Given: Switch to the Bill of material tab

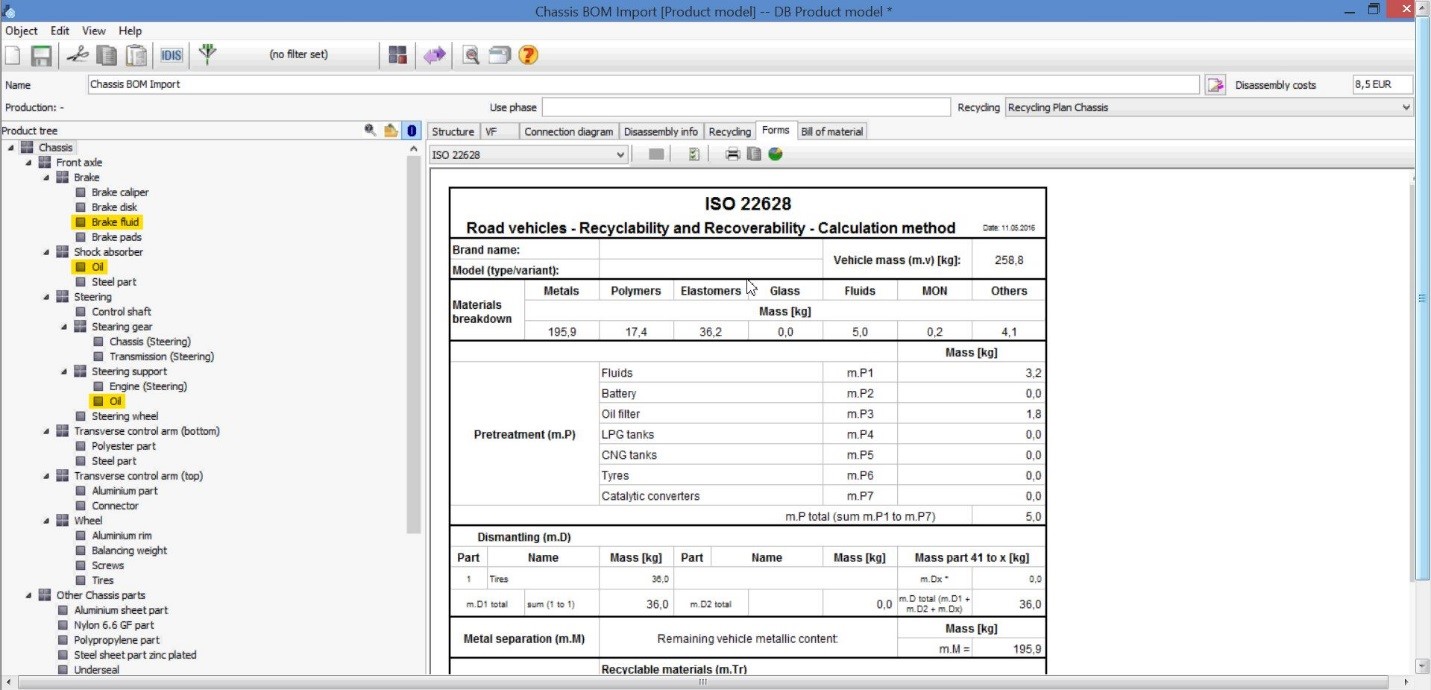Looking at the screenshot, I should [832, 131].
